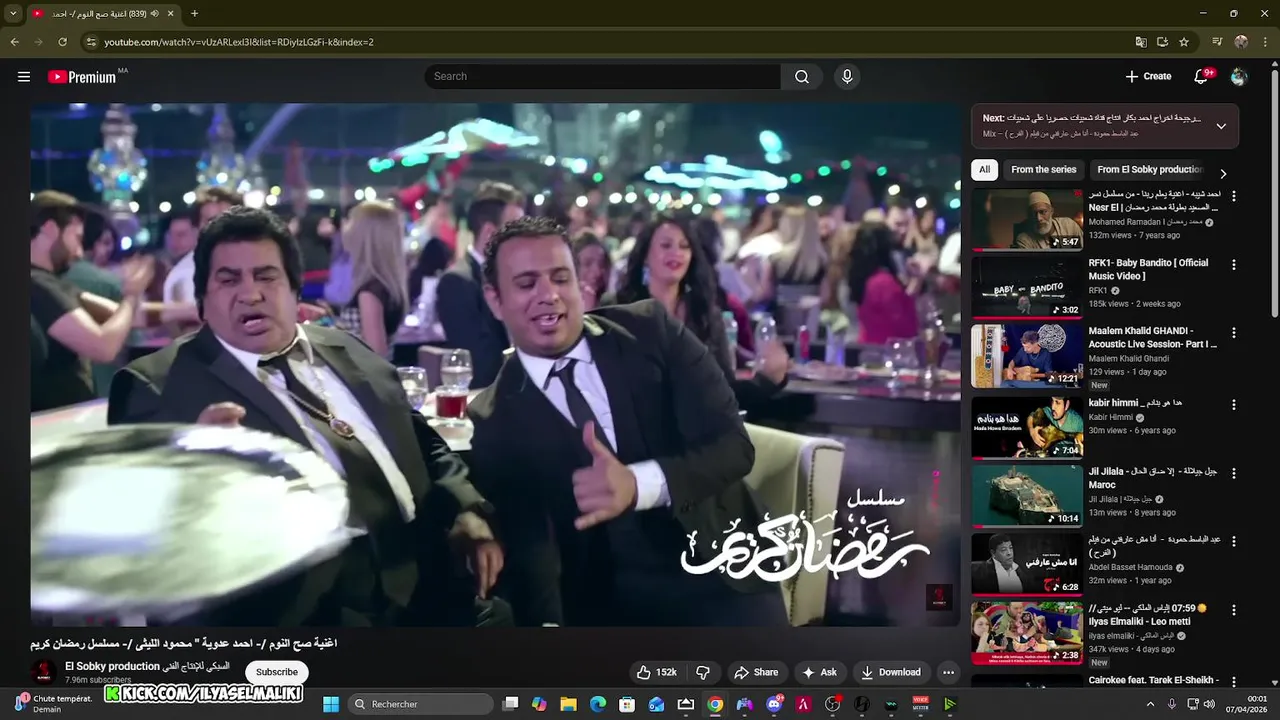Switch to the YouTube browser tab

click(x=102, y=14)
